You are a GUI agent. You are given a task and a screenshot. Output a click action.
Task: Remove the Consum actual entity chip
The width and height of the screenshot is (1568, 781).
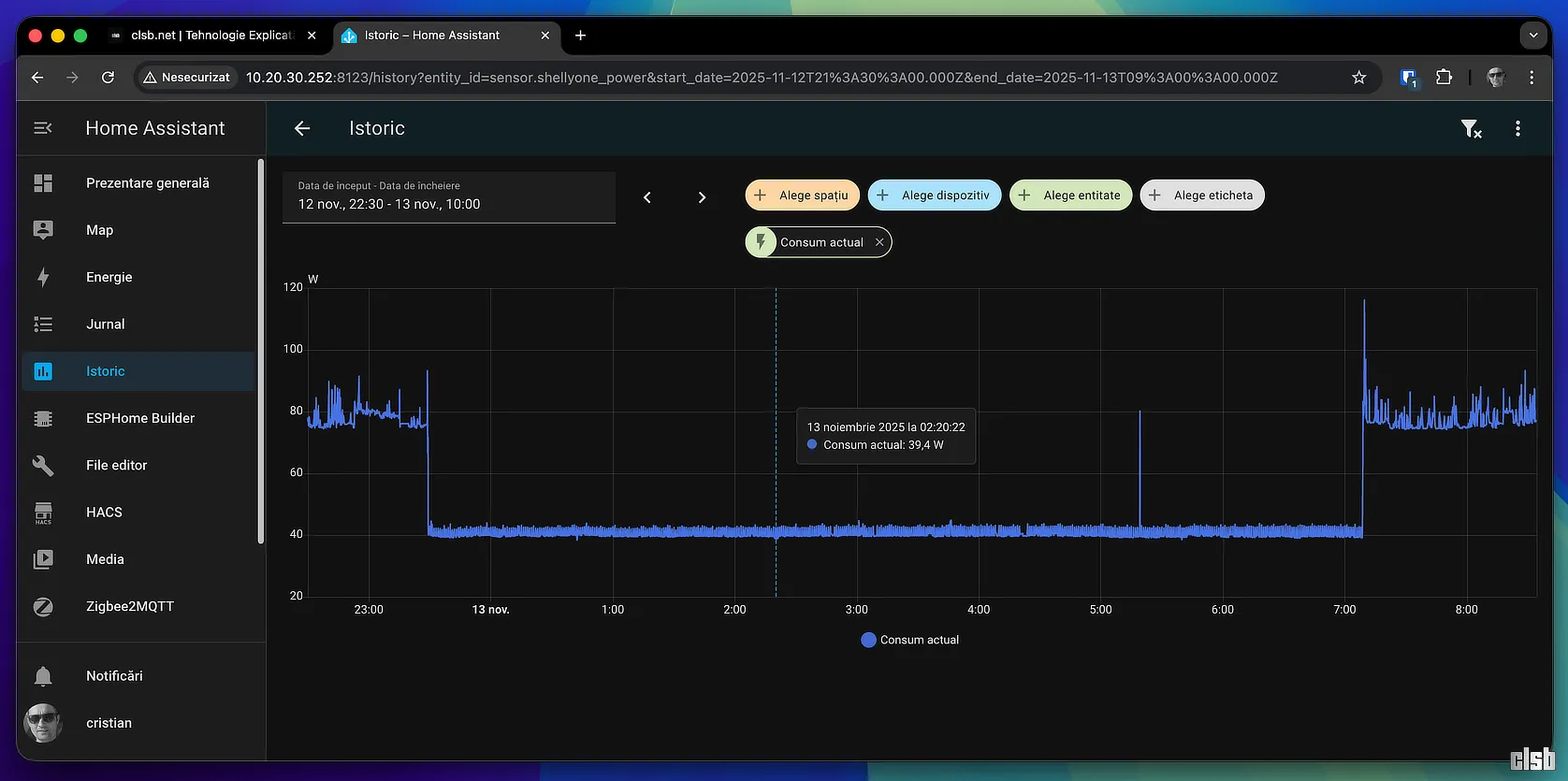[879, 242]
